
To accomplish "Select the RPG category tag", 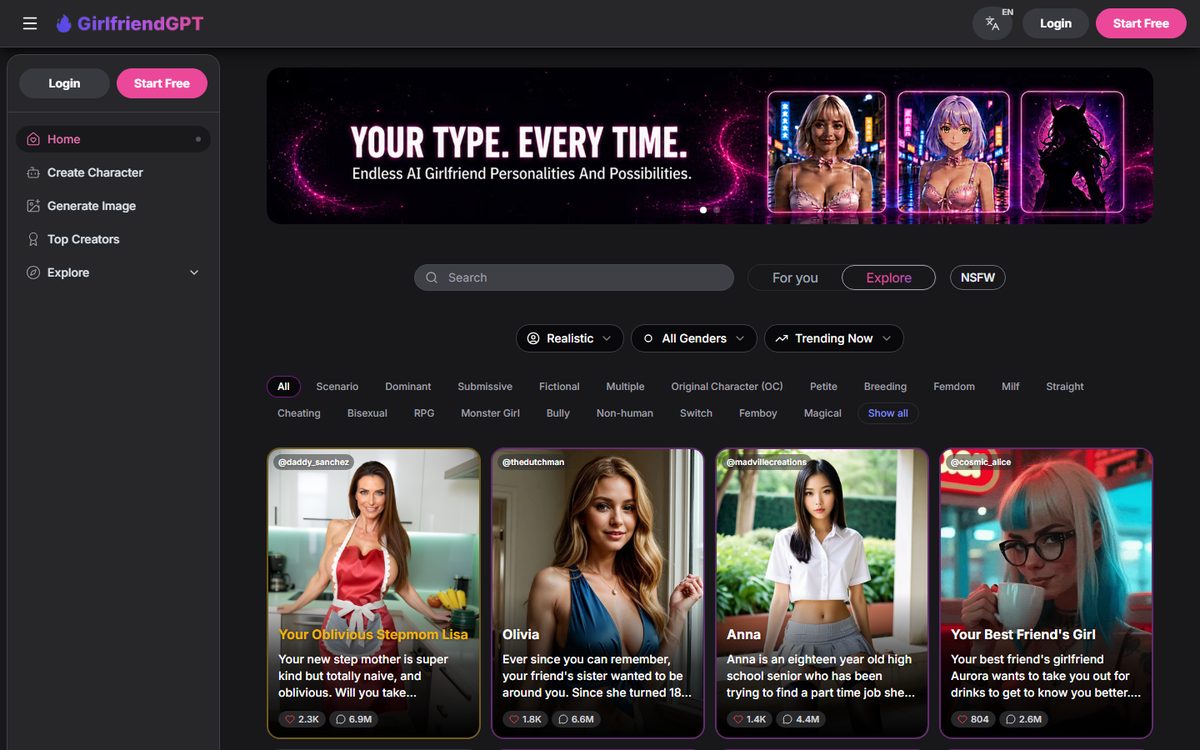I will [x=424, y=413].
